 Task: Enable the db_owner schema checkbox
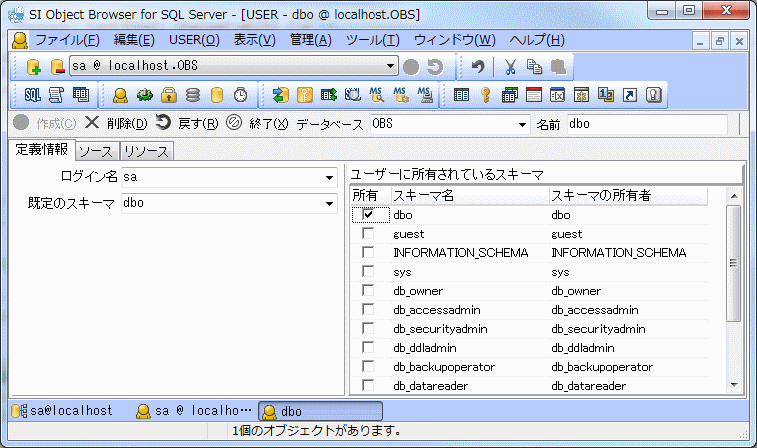click(x=368, y=290)
